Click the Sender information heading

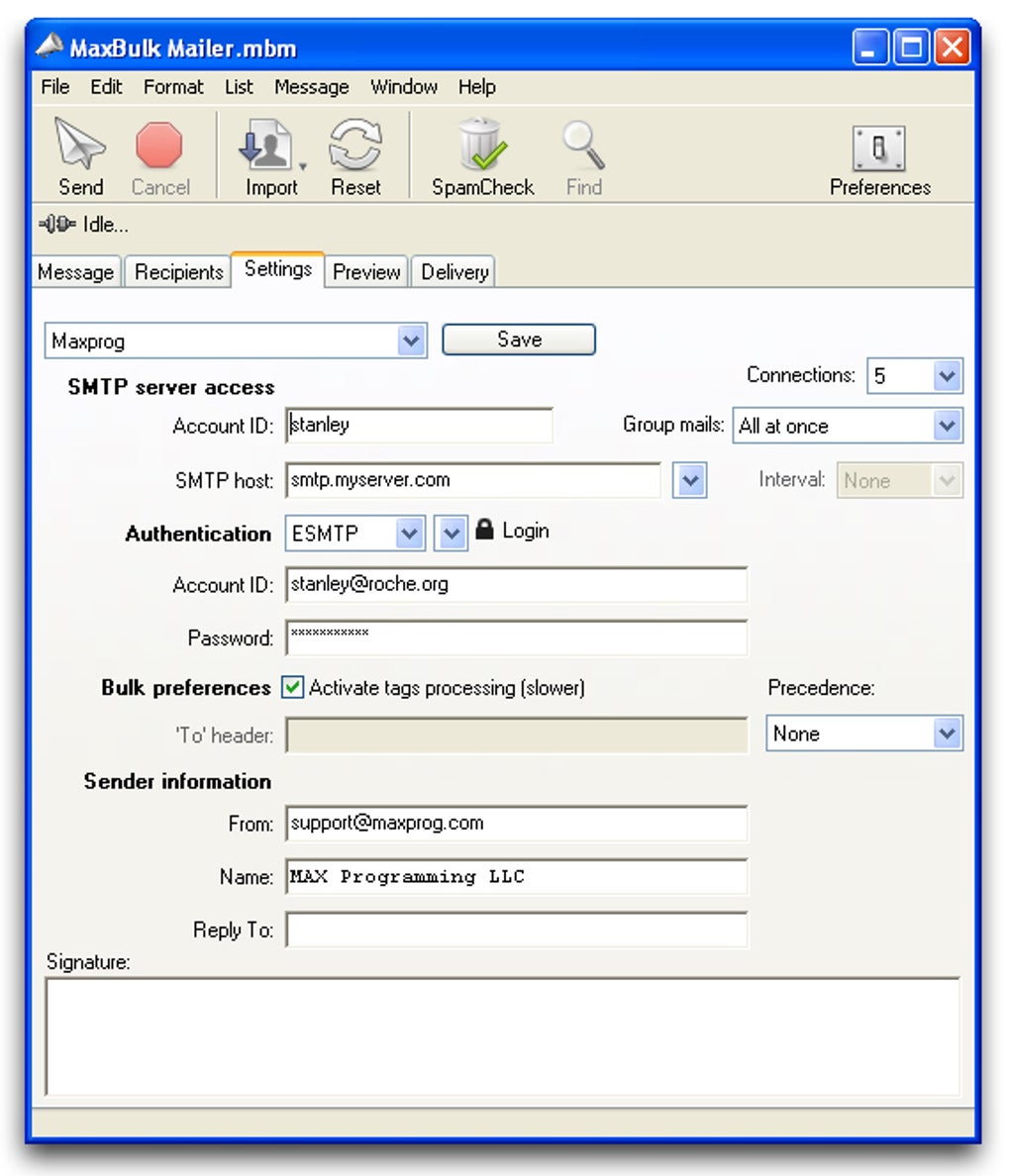click(x=177, y=781)
